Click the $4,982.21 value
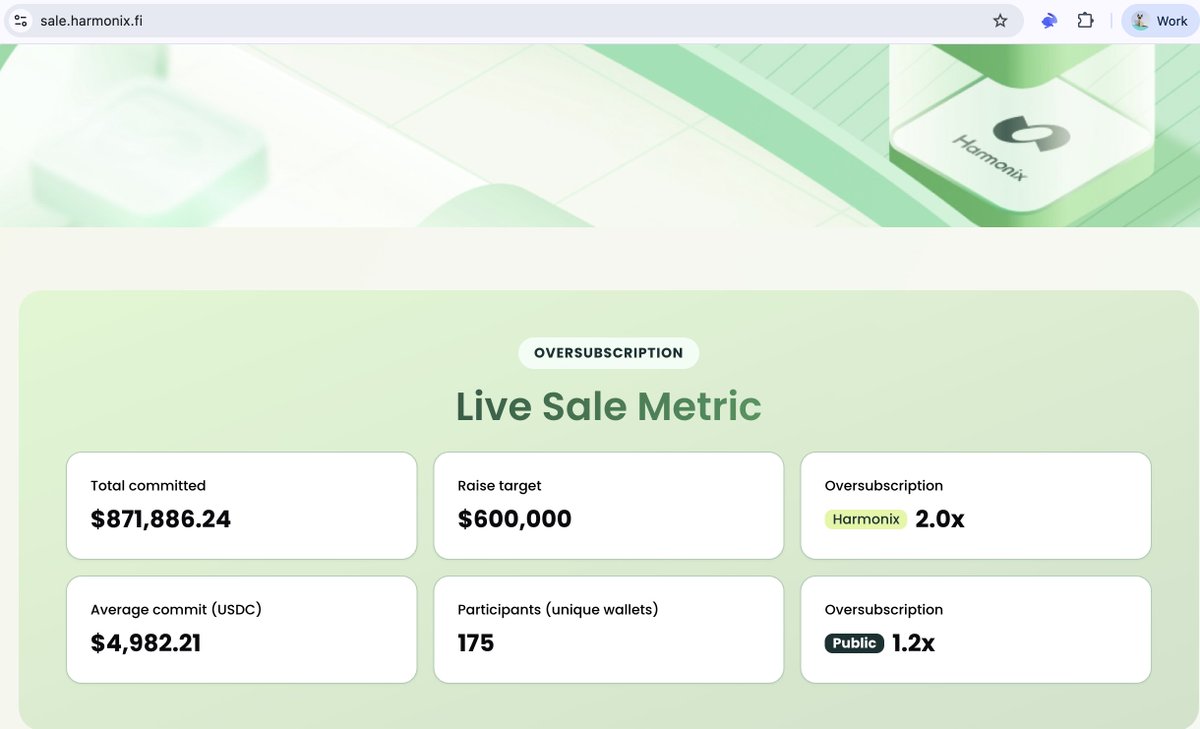 (146, 643)
